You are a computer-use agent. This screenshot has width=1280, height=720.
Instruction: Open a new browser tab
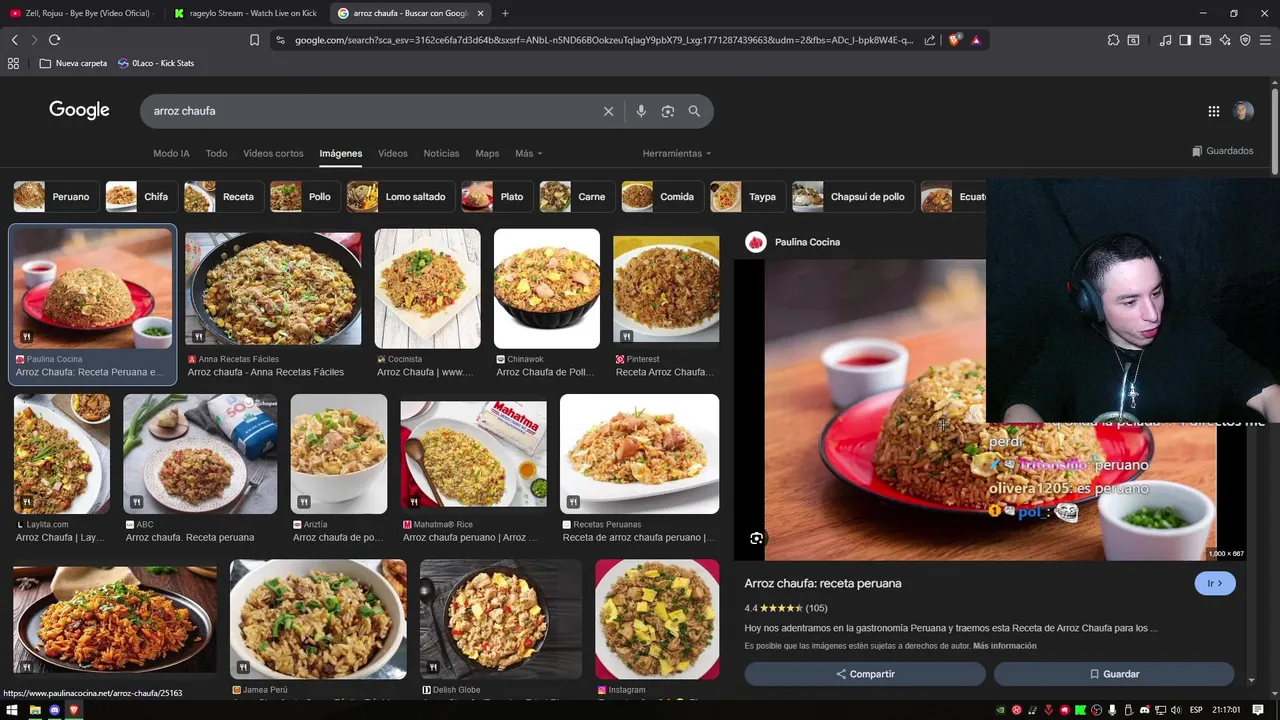pyautogui.click(x=505, y=13)
